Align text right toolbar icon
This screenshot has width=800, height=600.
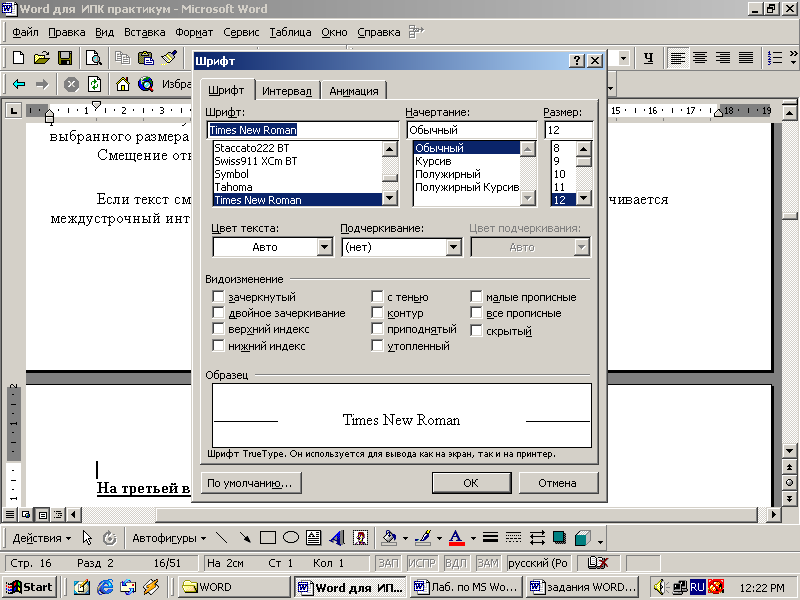pyautogui.click(x=723, y=58)
